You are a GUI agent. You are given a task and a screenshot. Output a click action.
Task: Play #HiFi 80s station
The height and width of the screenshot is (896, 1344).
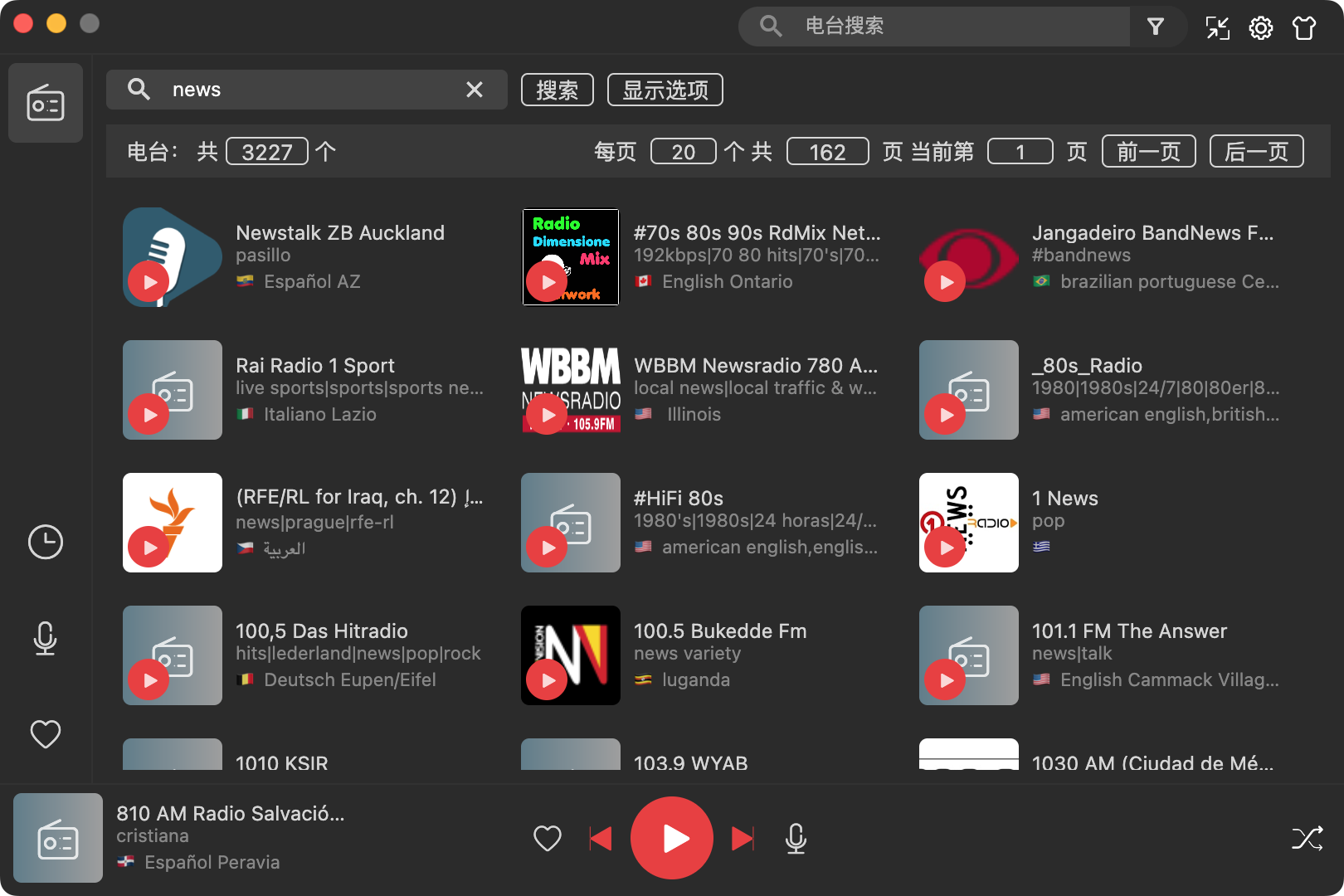click(547, 548)
